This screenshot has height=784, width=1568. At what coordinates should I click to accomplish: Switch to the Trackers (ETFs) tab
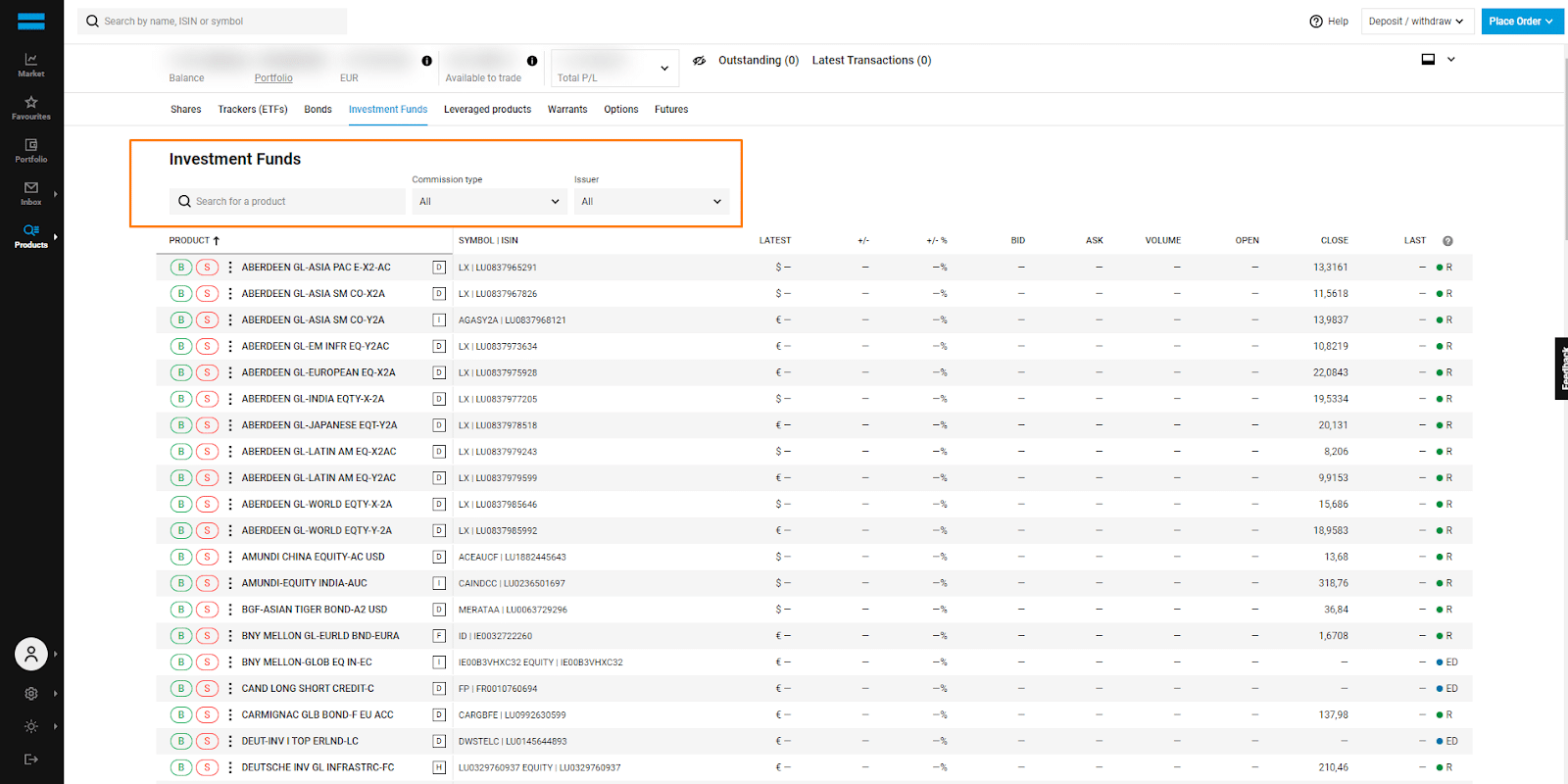[253, 110]
